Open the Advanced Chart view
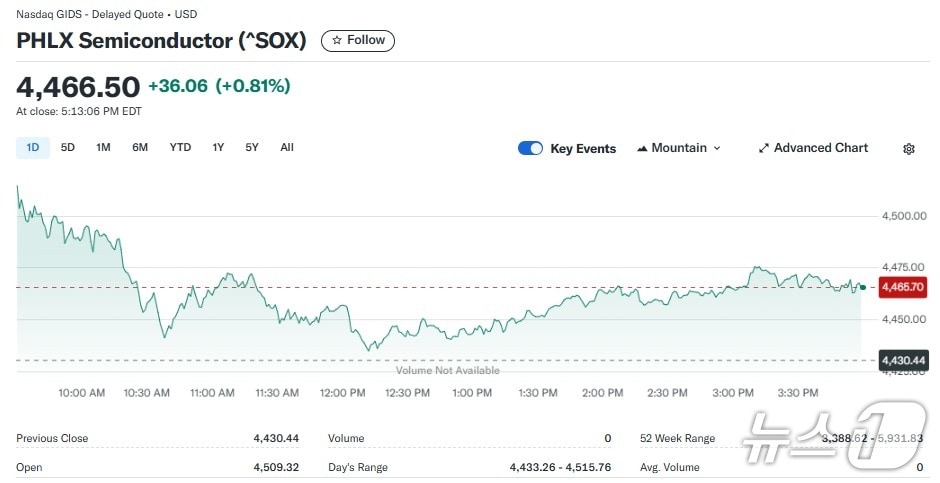The width and height of the screenshot is (940, 483). pyautogui.click(x=812, y=148)
